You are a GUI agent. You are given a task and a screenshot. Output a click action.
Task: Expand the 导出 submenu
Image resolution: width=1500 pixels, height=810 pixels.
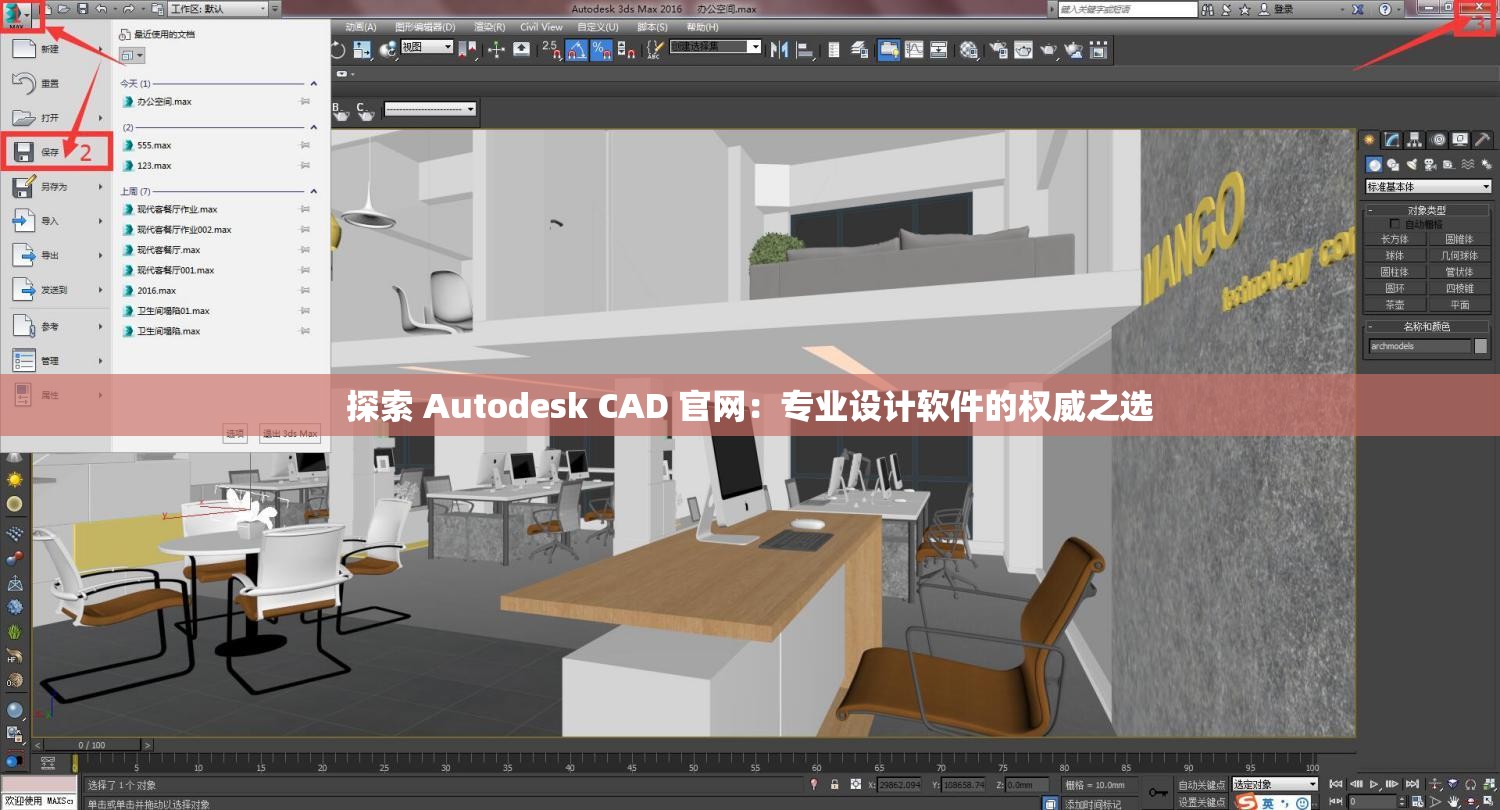coord(101,256)
